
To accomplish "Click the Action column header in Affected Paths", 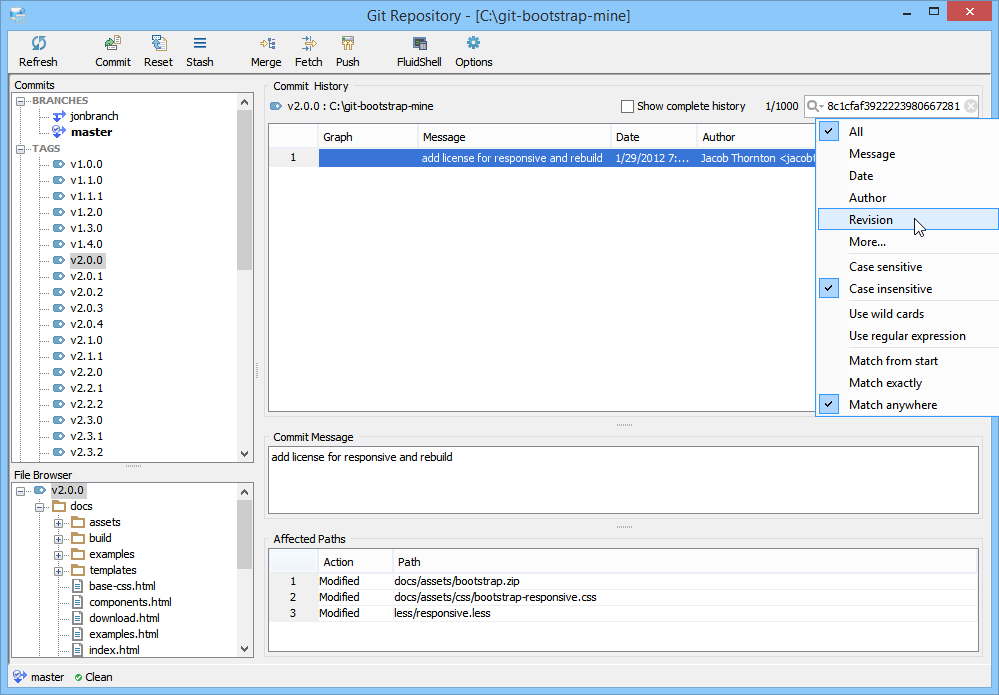I will point(355,562).
